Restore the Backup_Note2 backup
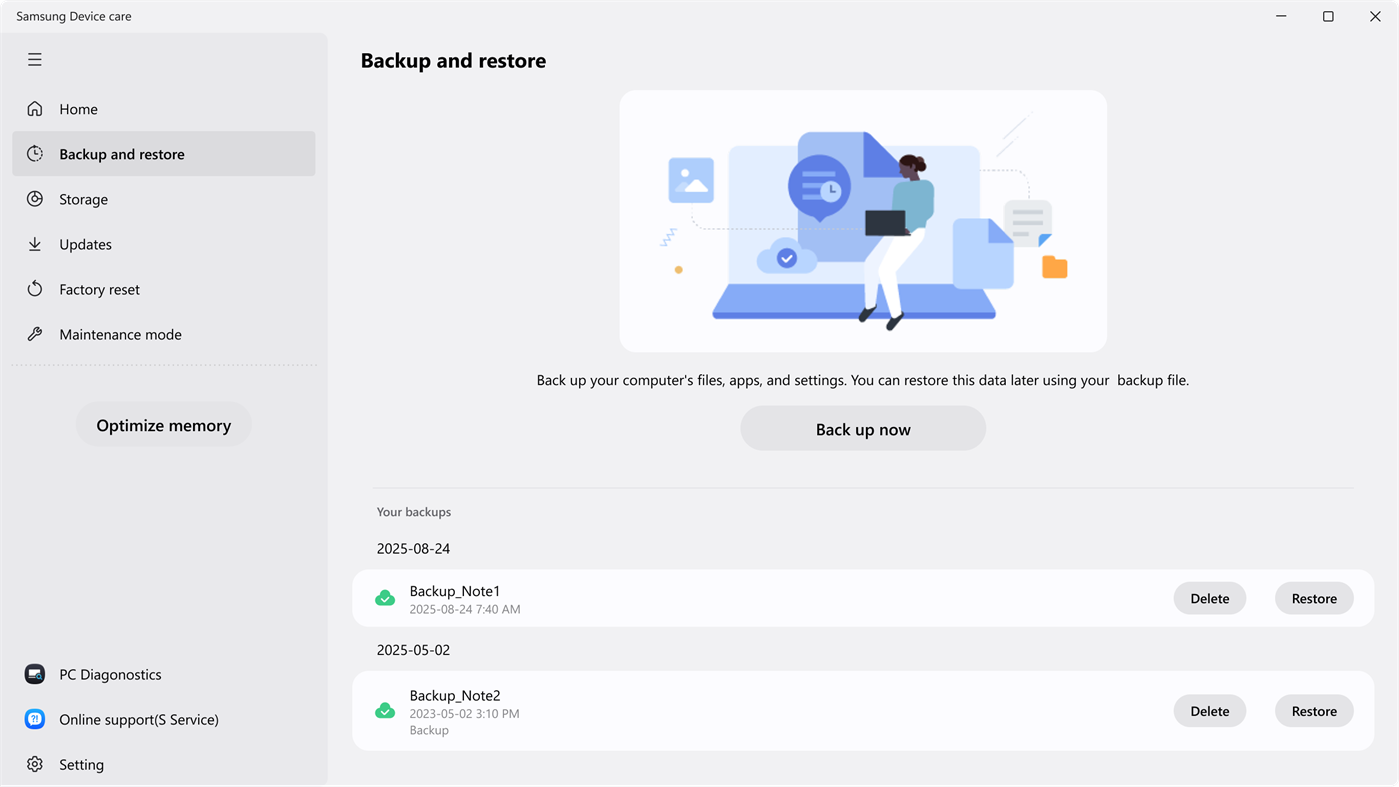This screenshot has height=787, width=1399. click(x=1314, y=711)
